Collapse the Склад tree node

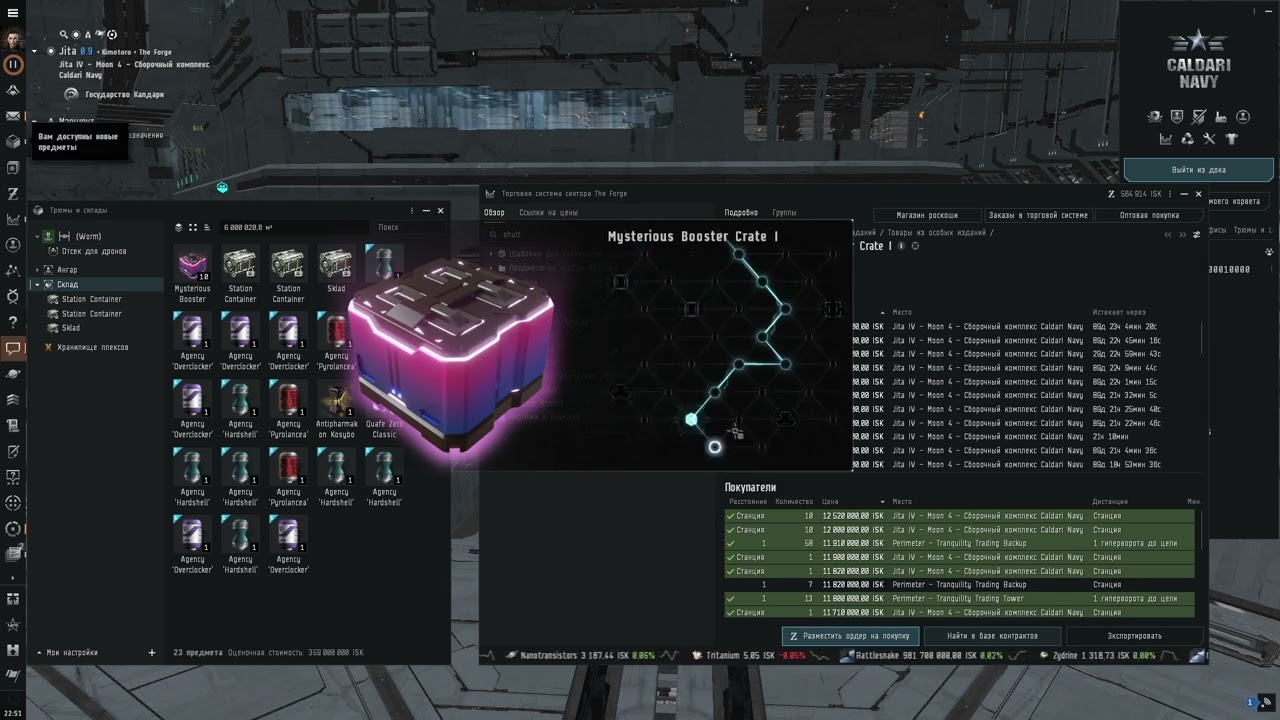point(38,284)
